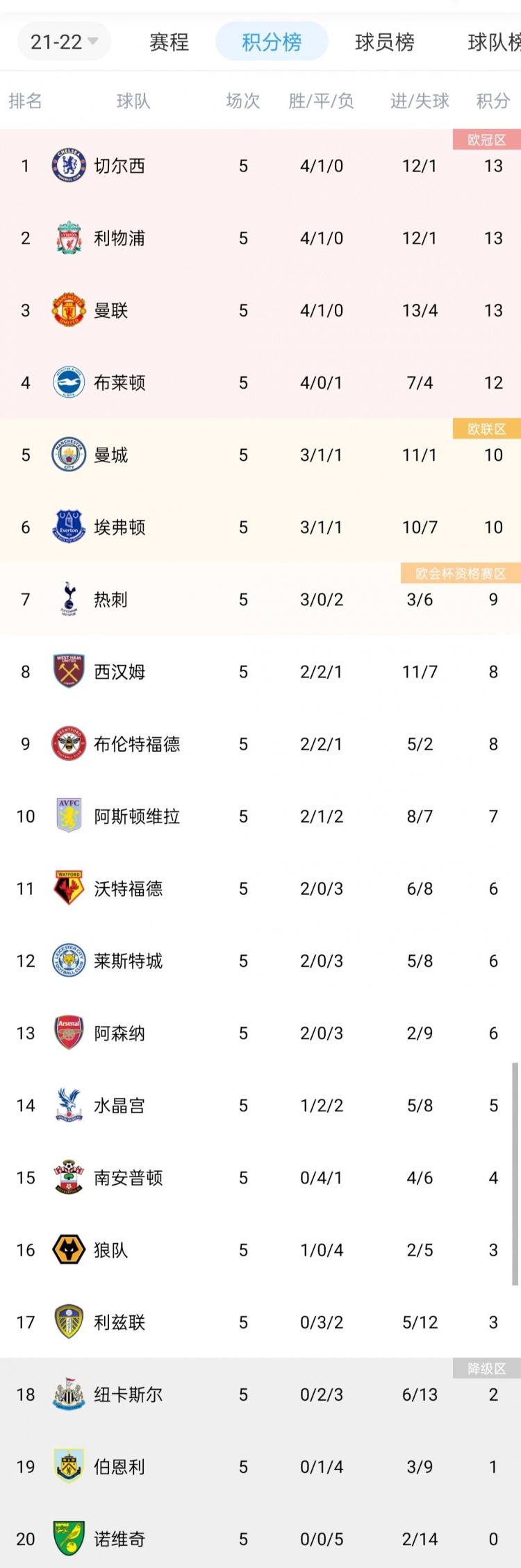Select the Norwich City badge
Viewport: 521px width, 1568px height.
point(67,1539)
